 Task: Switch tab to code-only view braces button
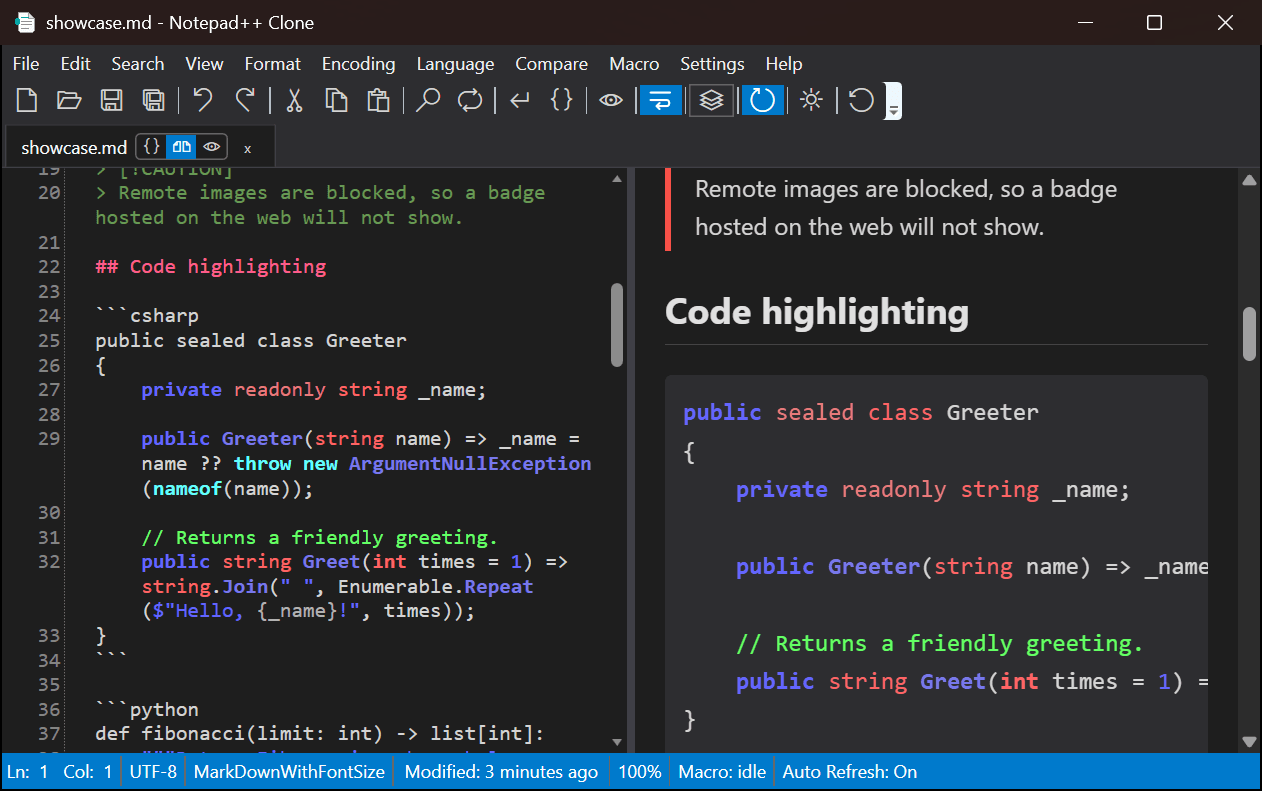click(151, 147)
